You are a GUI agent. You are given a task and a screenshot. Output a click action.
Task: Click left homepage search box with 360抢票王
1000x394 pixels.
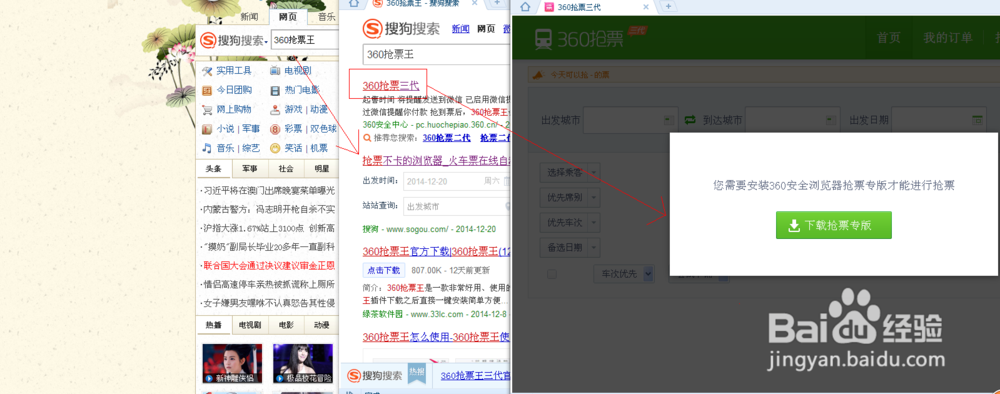(x=305, y=40)
